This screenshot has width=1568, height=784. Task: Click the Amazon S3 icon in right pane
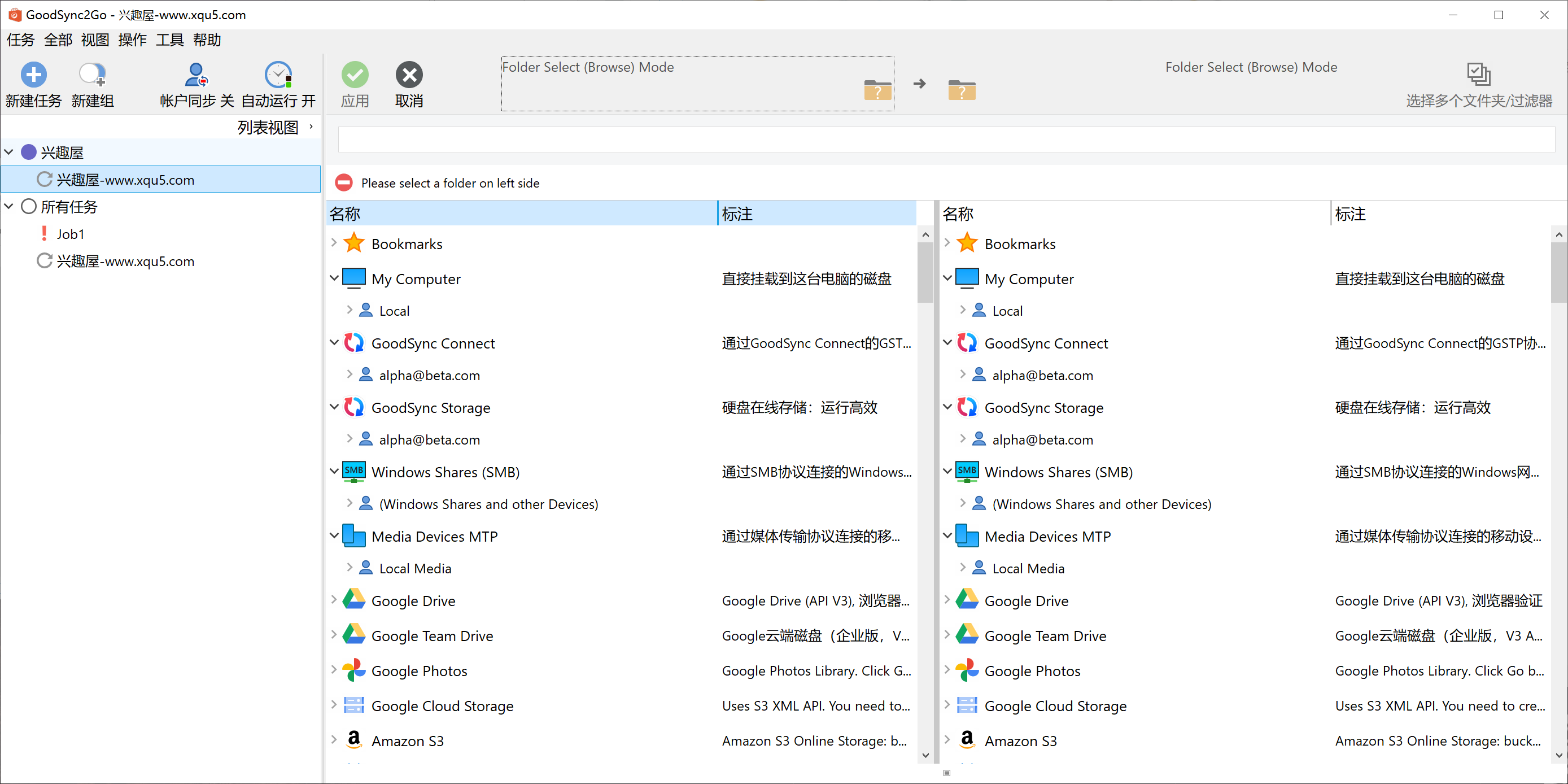pyautogui.click(x=967, y=739)
